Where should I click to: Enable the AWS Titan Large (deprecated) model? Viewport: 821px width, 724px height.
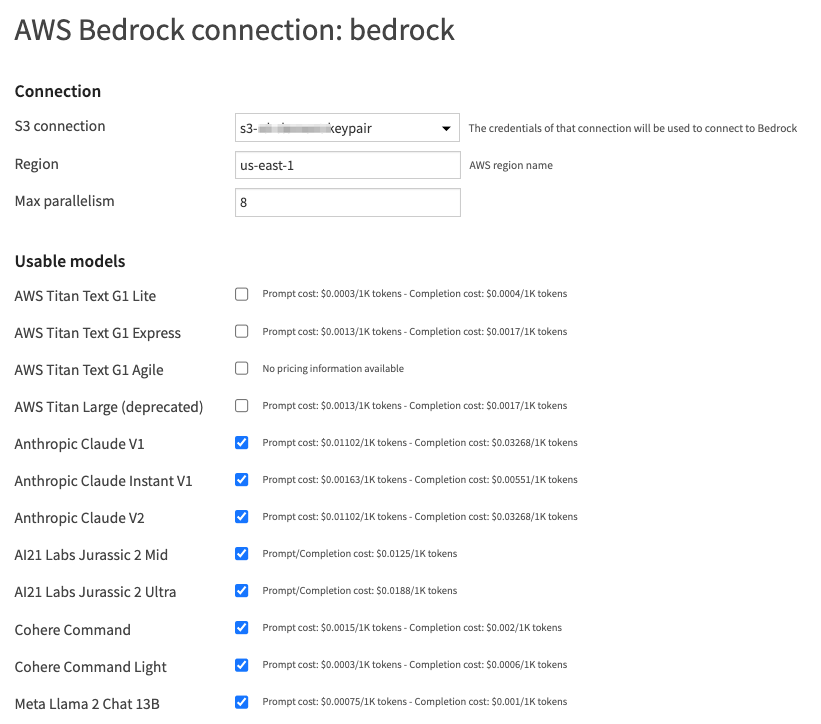241,405
